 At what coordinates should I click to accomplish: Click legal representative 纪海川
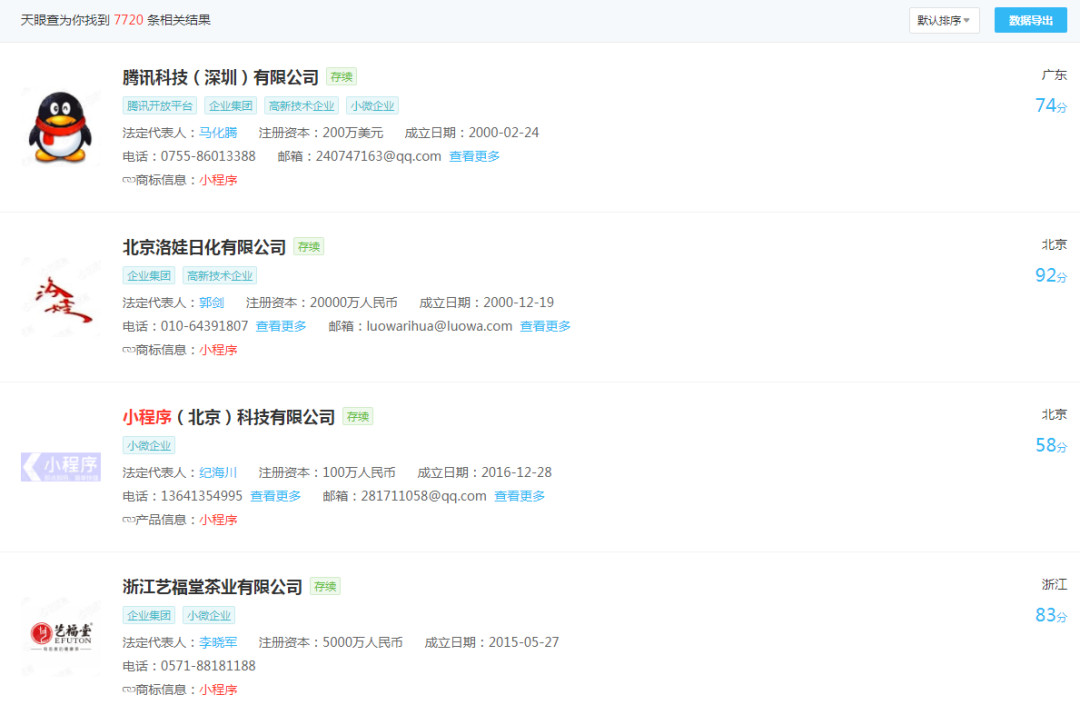pos(218,473)
